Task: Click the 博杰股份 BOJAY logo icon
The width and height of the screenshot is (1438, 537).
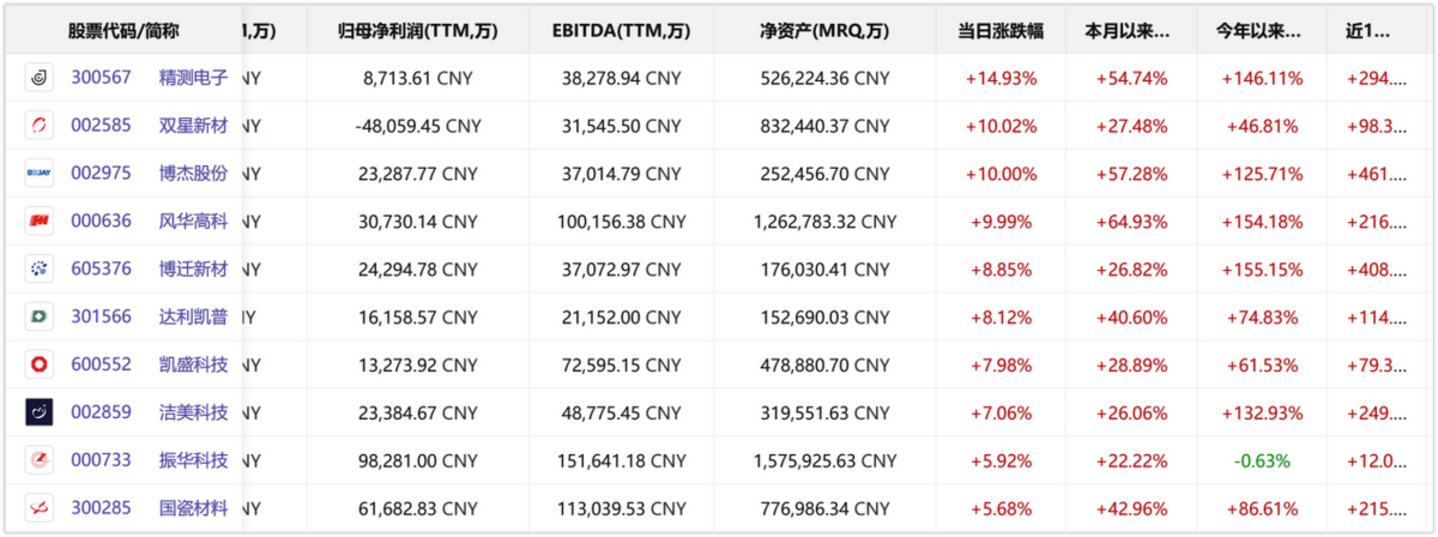Action: [x=39, y=173]
